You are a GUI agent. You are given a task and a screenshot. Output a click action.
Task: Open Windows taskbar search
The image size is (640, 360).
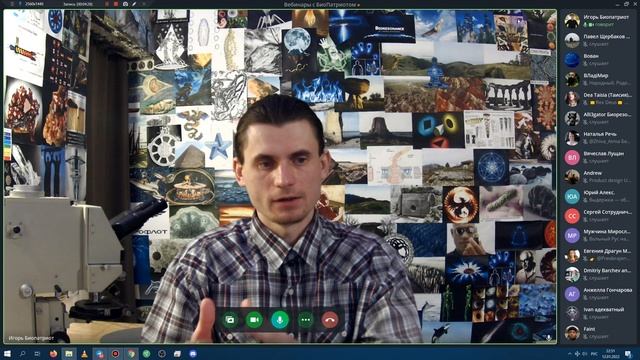coord(22,353)
